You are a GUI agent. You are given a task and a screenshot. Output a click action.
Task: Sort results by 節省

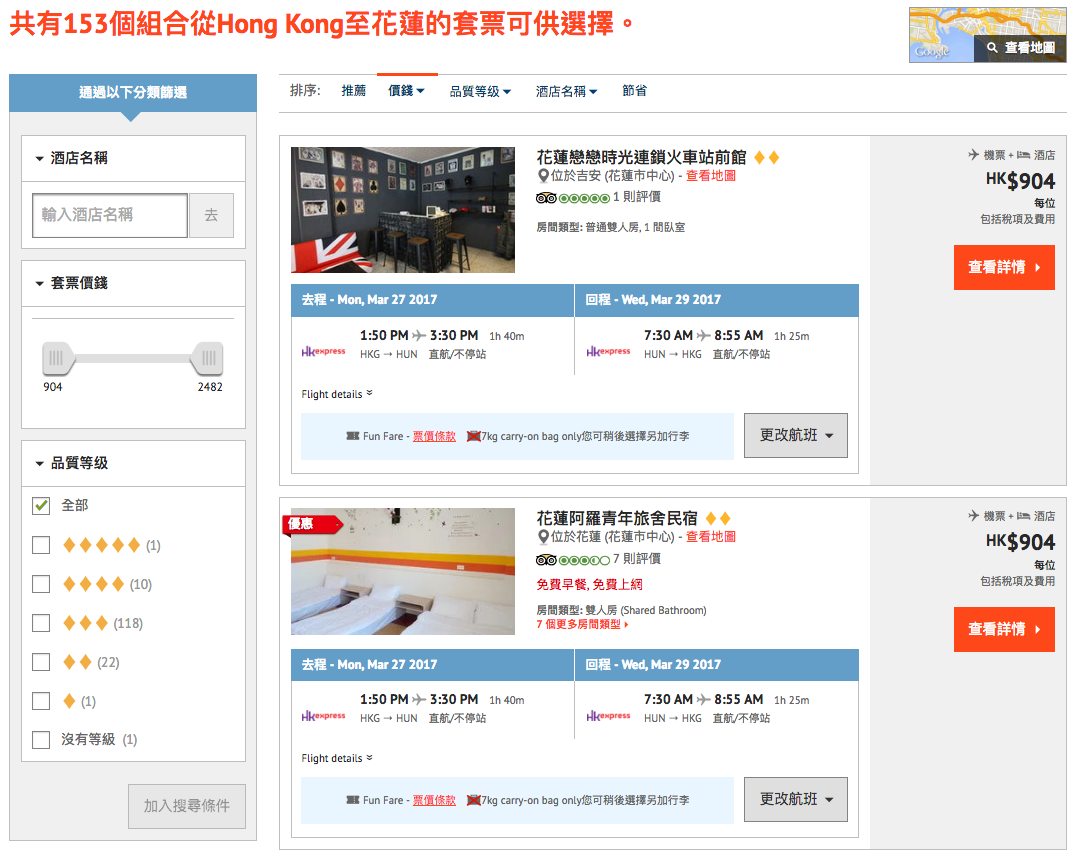pyautogui.click(x=634, y=90)
